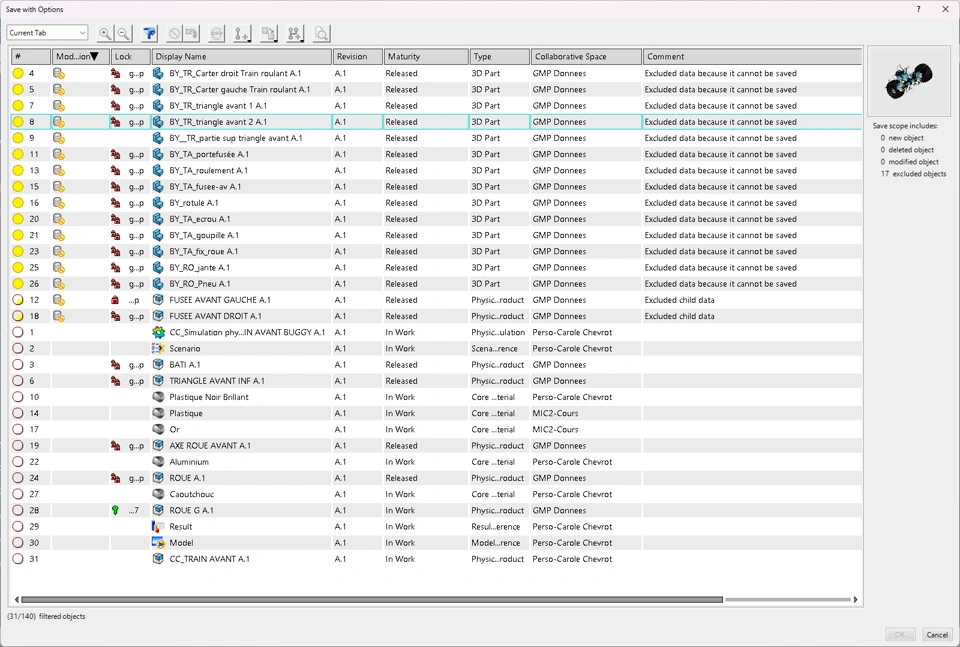This screenshot has height=647, width=960.
Task: Click the greyed OK button
Action: (900, 635)
